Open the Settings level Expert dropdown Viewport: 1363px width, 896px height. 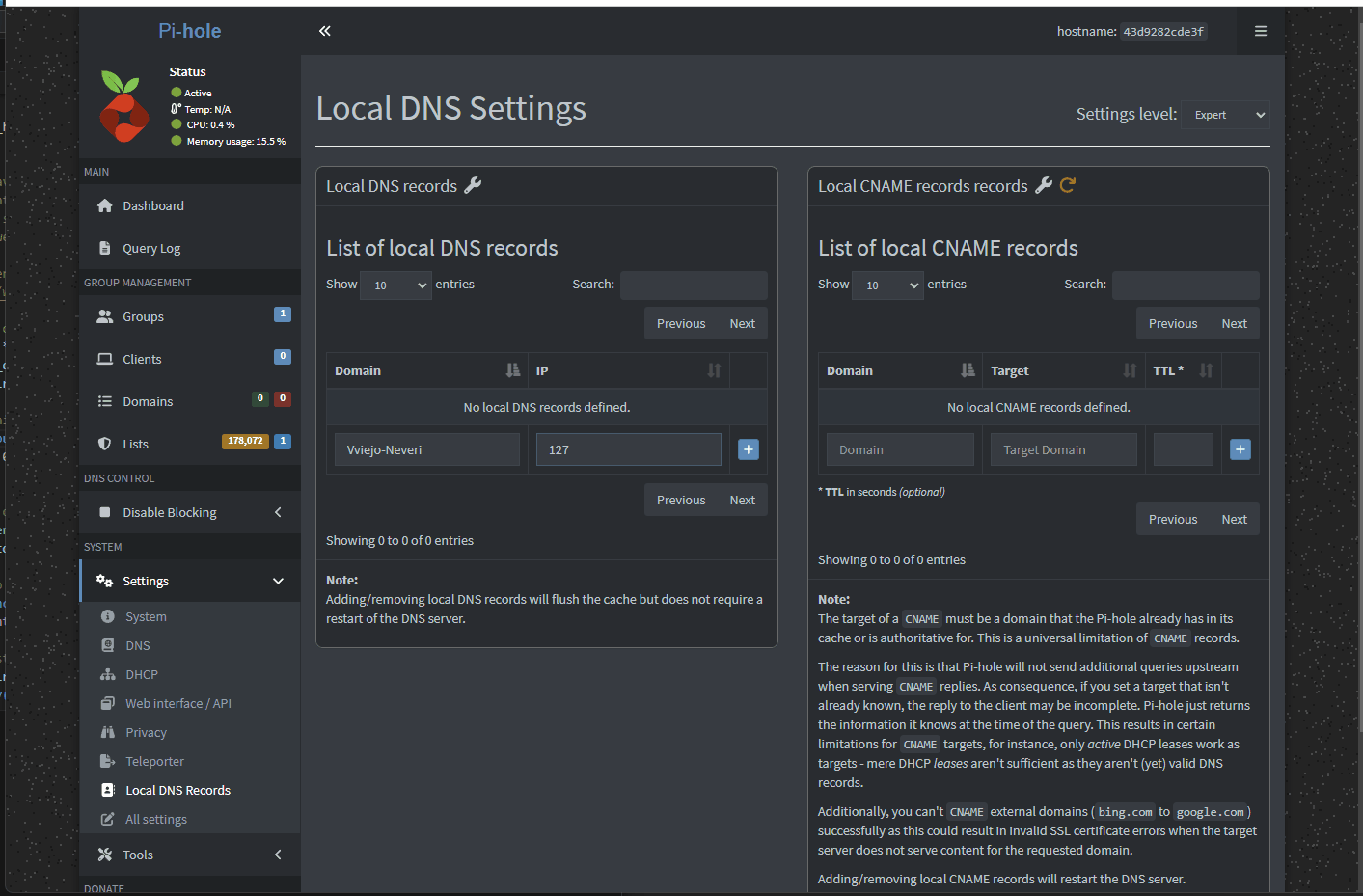[1225, 115]
